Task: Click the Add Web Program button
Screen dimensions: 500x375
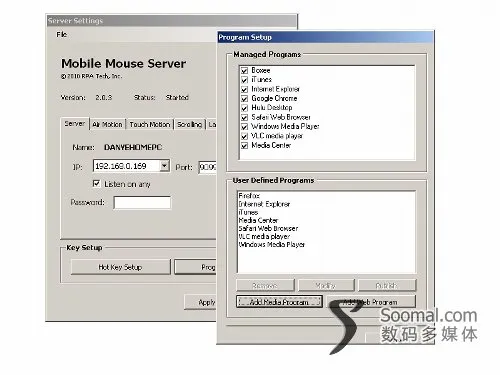Action: click(371, 302)
